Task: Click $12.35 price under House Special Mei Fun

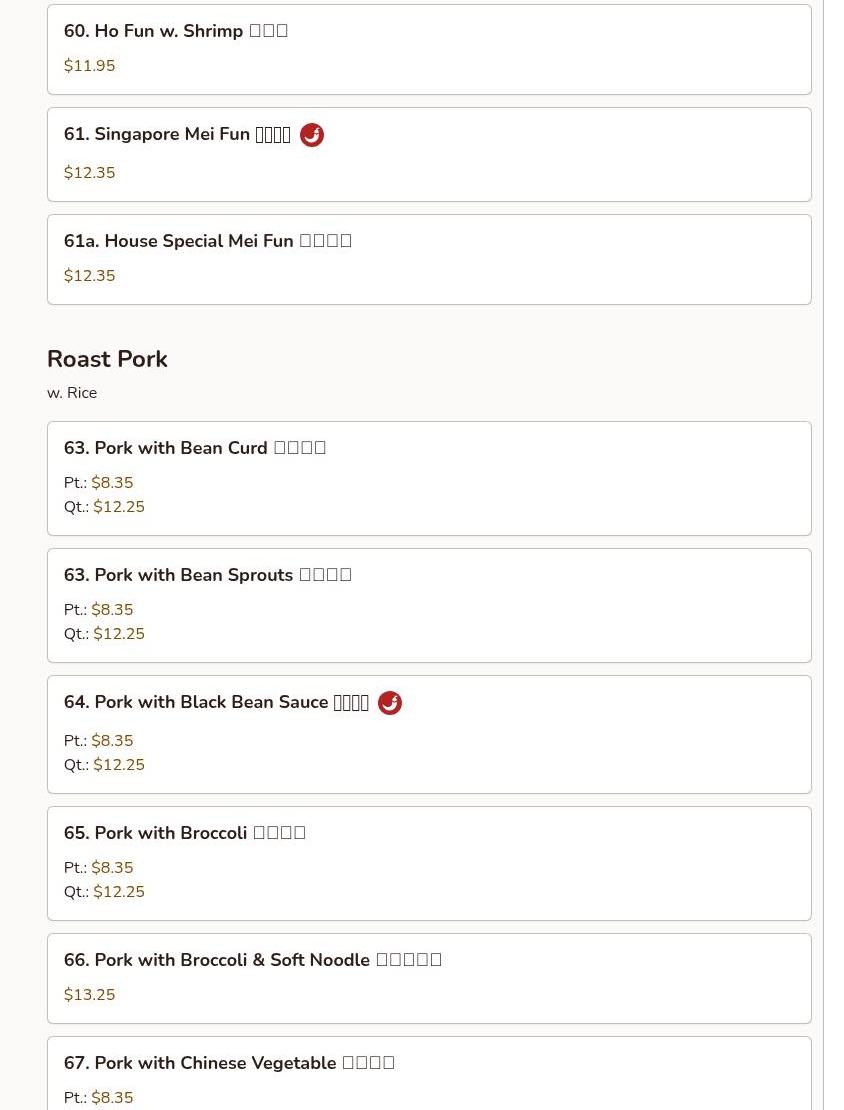Action: click(x=90, y=276)
